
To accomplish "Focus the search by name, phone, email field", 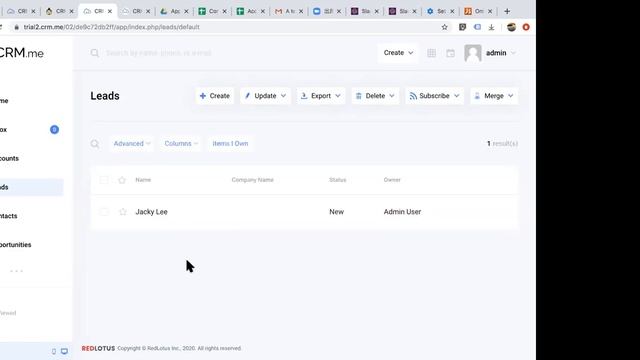I will coord(158,53).
